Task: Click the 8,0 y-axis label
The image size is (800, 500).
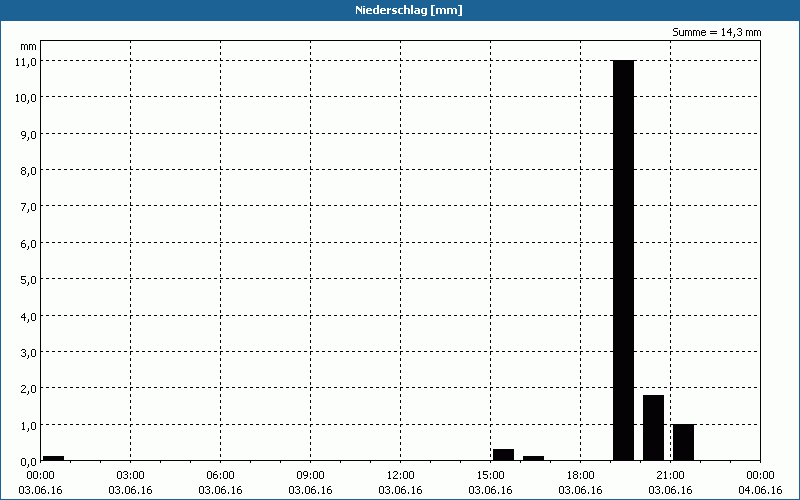Action: point(29,170)
